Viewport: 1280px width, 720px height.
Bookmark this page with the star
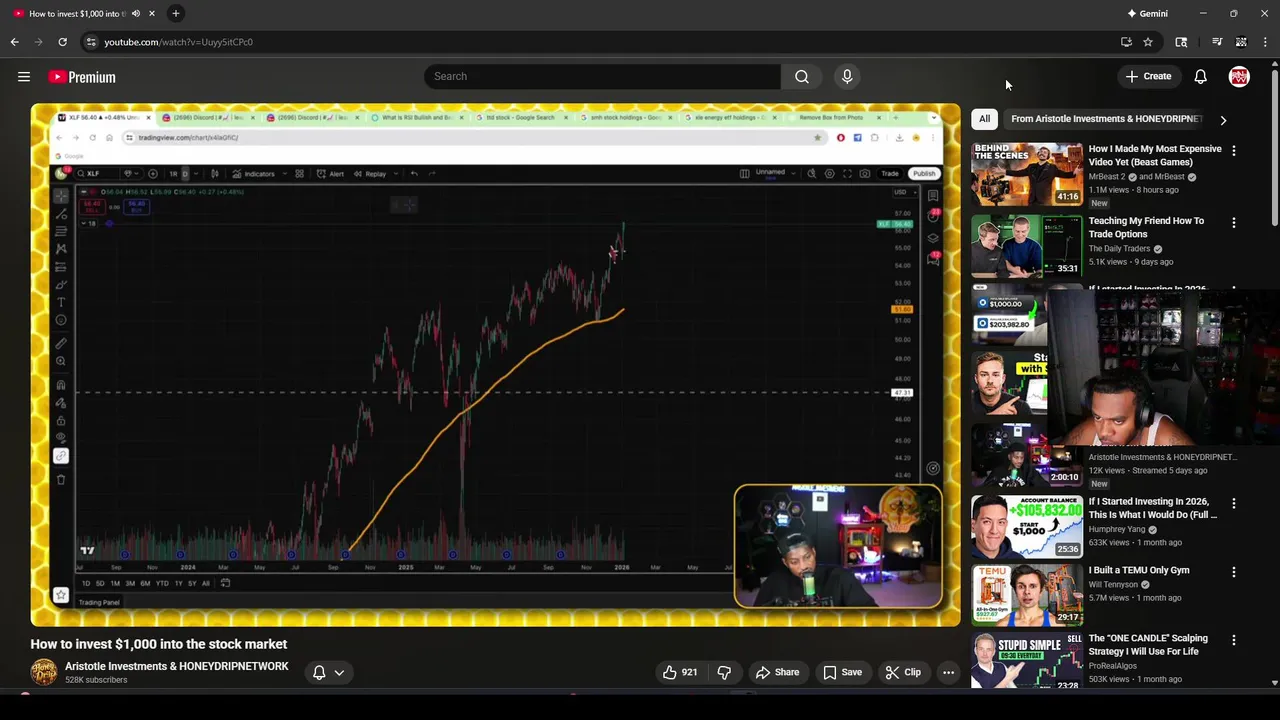(1148, 42)
